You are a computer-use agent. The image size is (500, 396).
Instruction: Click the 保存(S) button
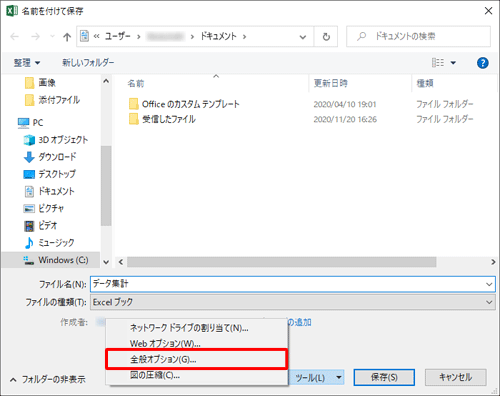384,377
